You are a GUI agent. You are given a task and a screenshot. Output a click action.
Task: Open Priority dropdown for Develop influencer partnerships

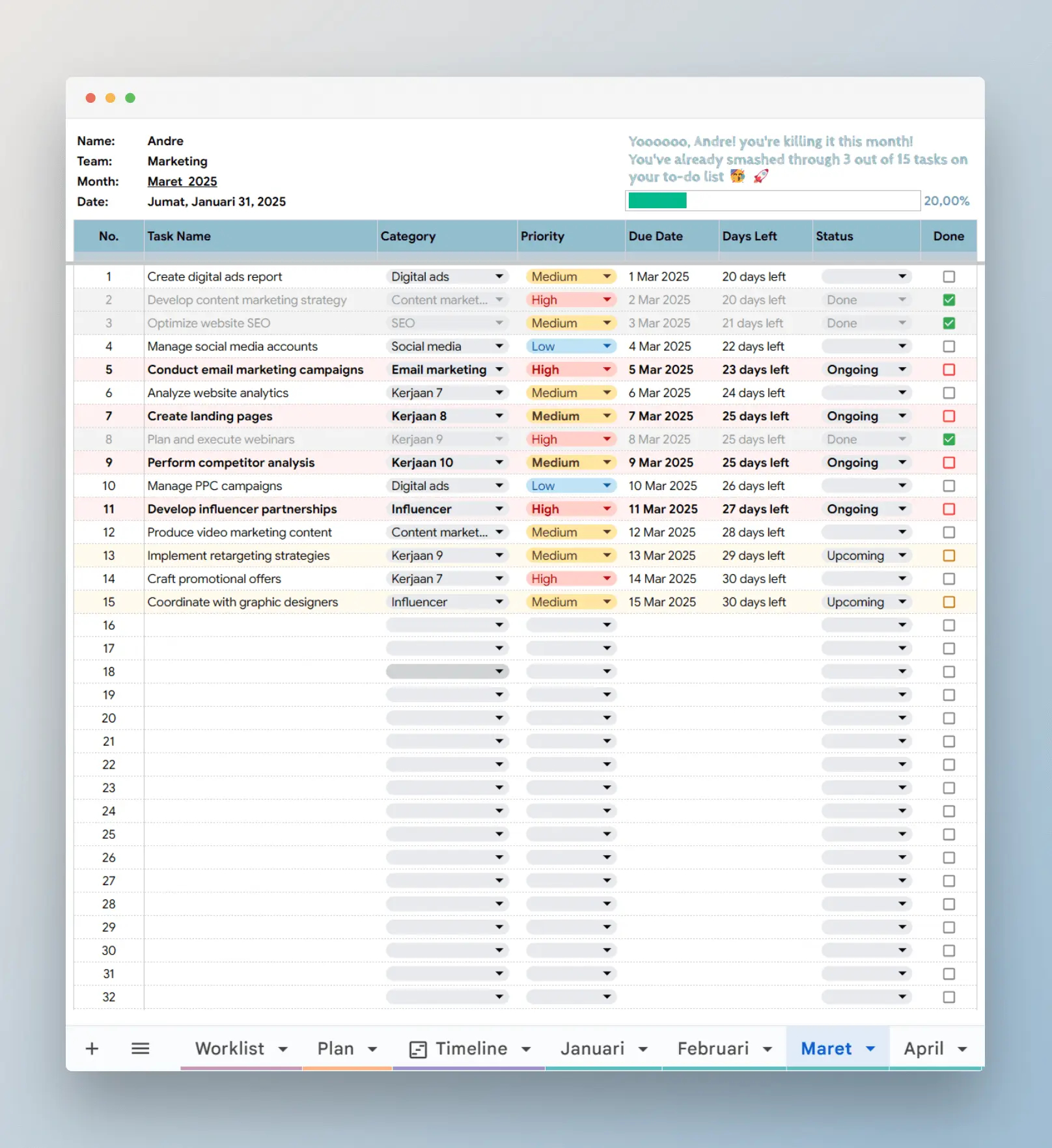point(571,509)
